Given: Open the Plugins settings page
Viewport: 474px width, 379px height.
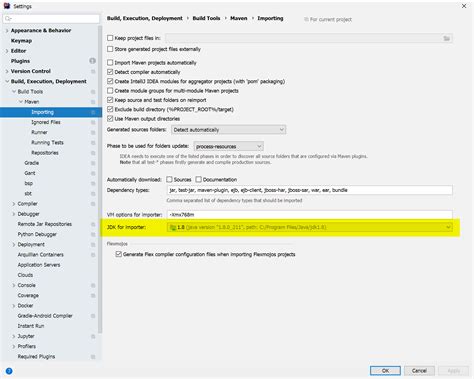Looking at the screenshot, I should pos(20,61).
